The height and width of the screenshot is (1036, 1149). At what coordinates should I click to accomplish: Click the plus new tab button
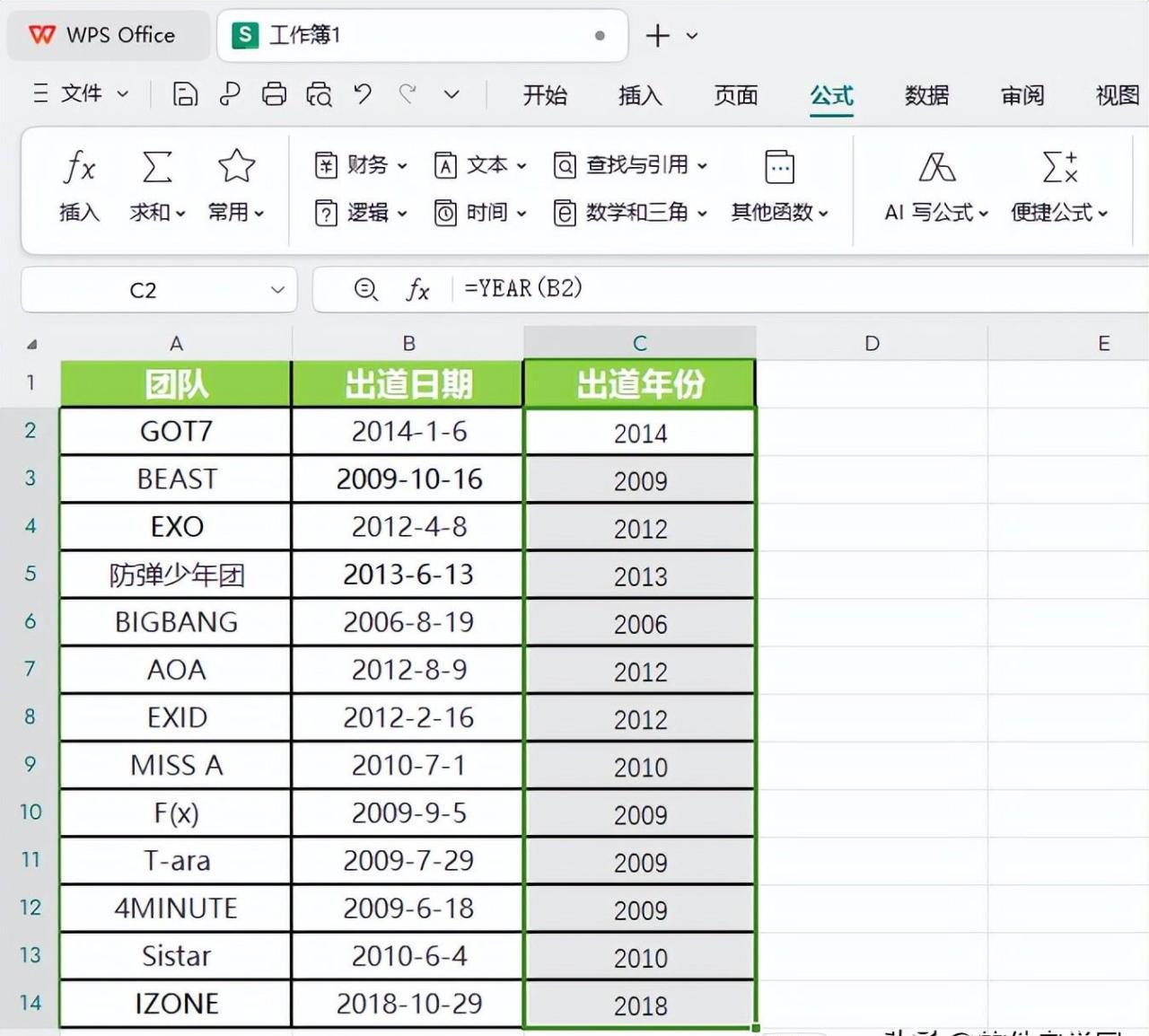[658, 36]
